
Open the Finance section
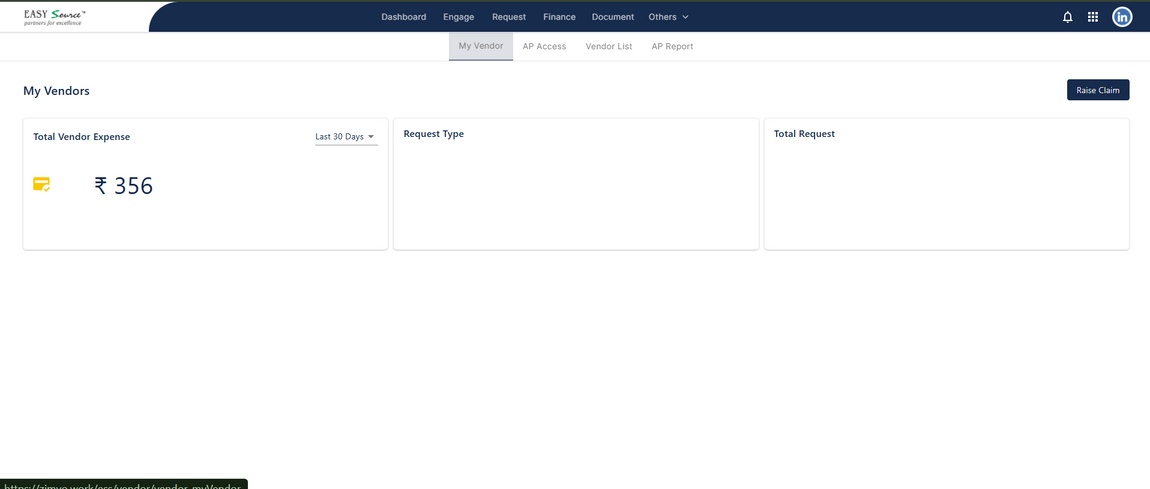pos(559,17)
